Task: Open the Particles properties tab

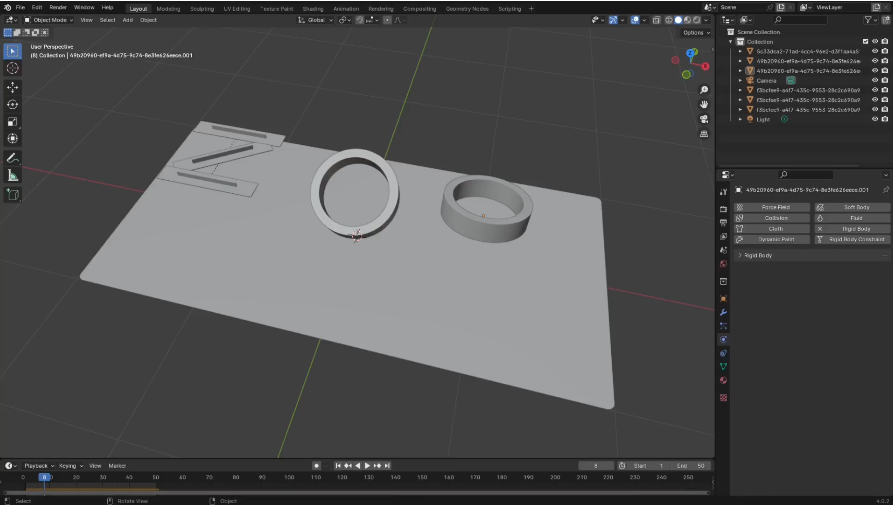Action: point(723,326)
